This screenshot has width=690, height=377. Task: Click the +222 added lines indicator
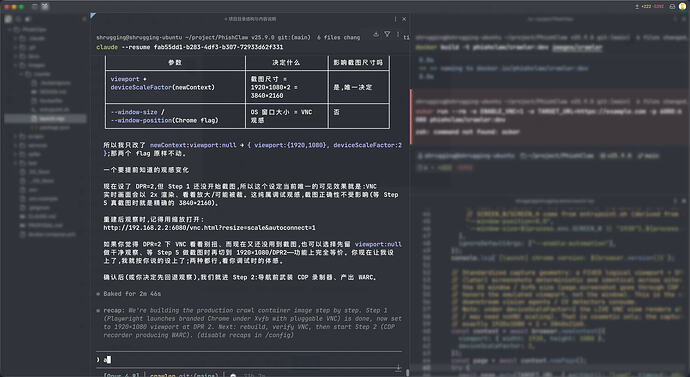(646, 7)
